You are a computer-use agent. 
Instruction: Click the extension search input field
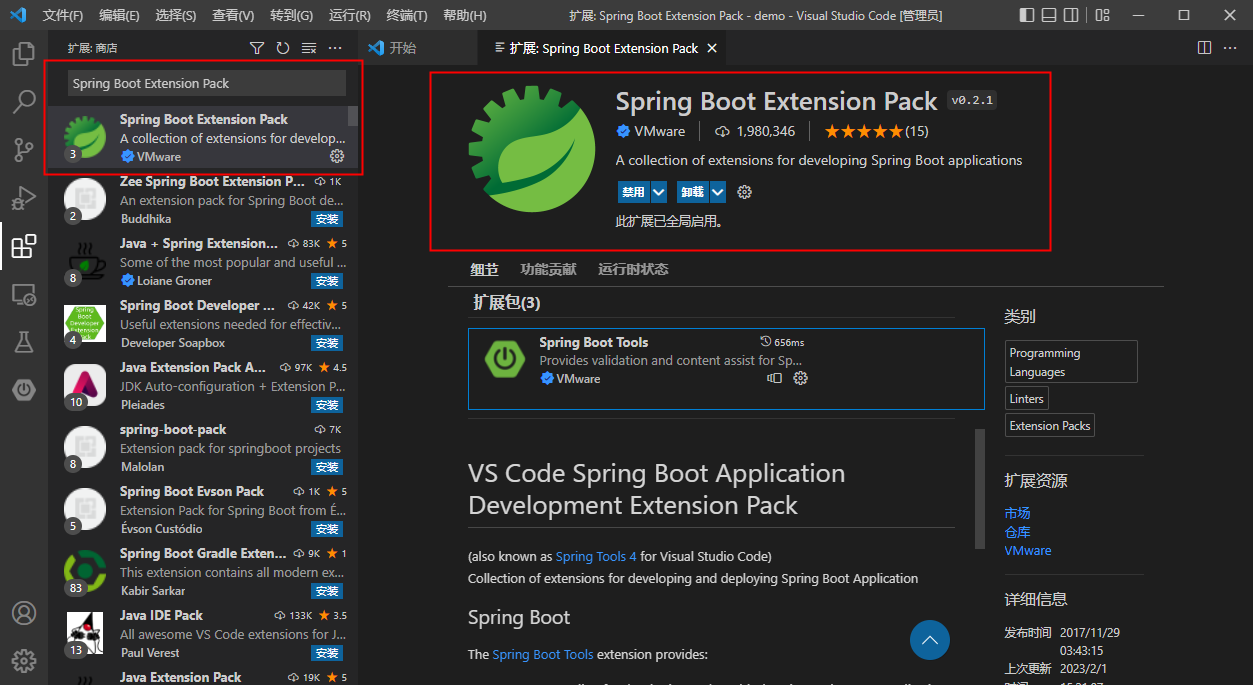point(207,84)
